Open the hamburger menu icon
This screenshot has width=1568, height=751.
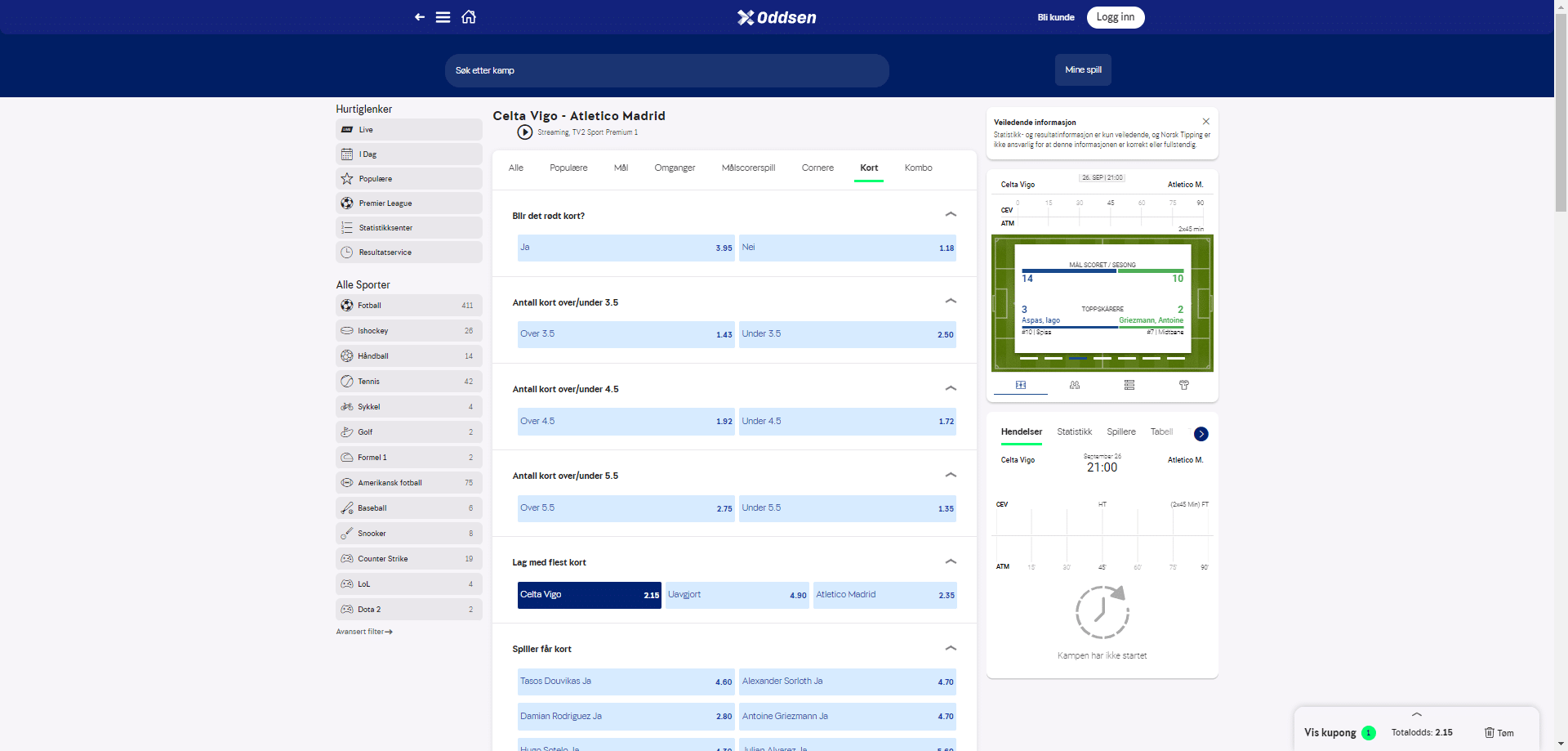pyautogui.click(x=443, y=17)
